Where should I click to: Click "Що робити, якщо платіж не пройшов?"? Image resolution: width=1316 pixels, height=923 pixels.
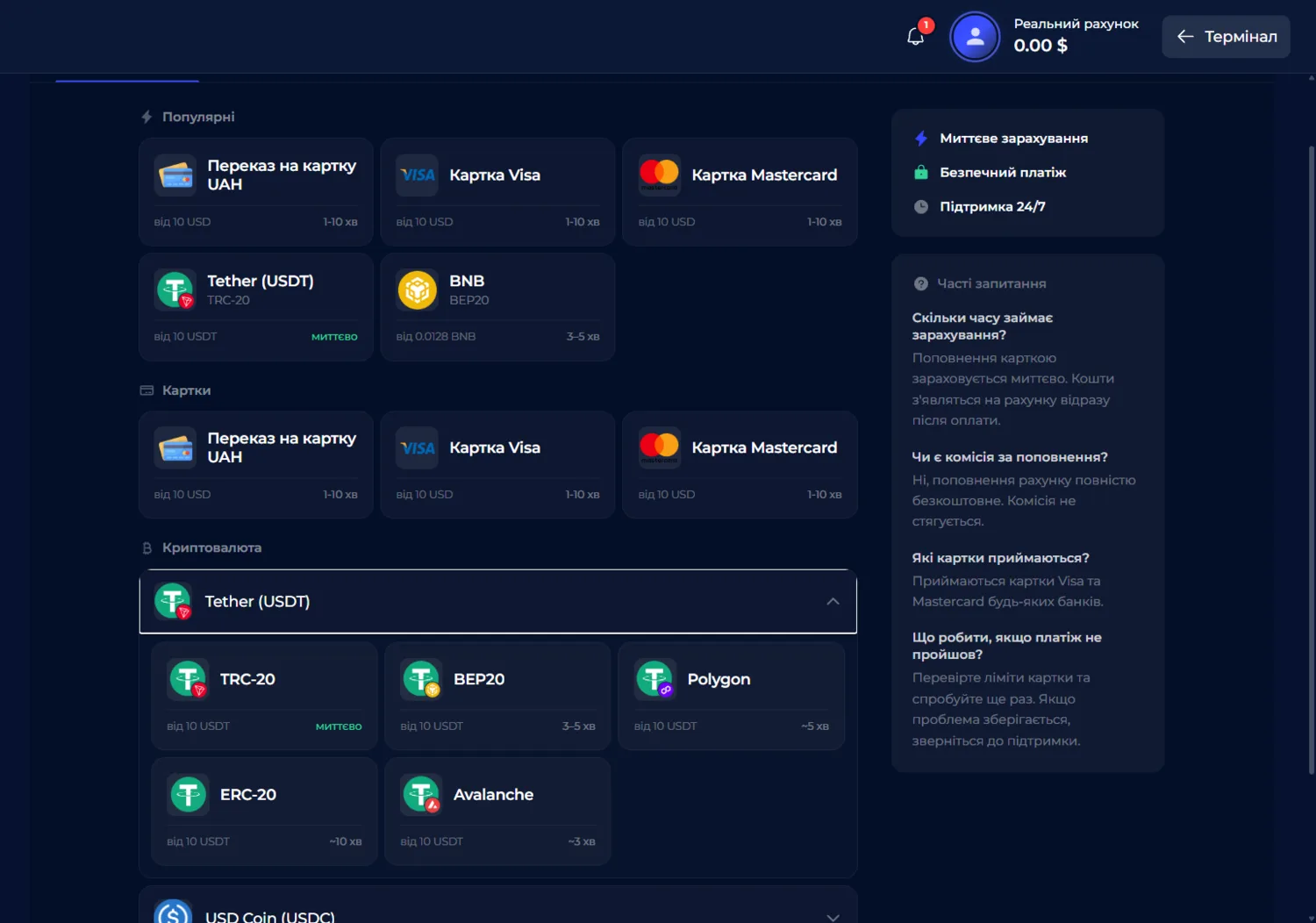[1006, 646]
